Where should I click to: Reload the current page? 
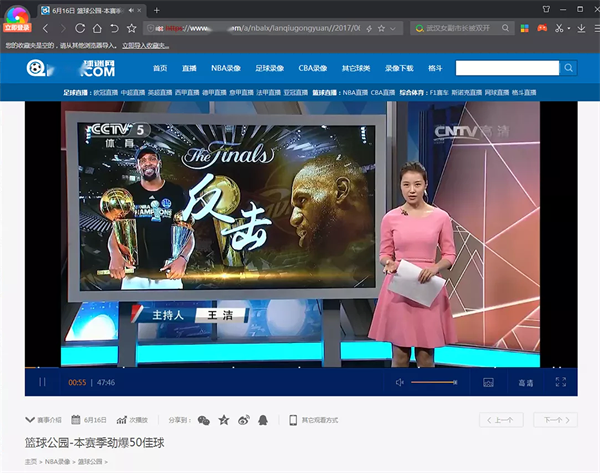[x=80, y=28]
